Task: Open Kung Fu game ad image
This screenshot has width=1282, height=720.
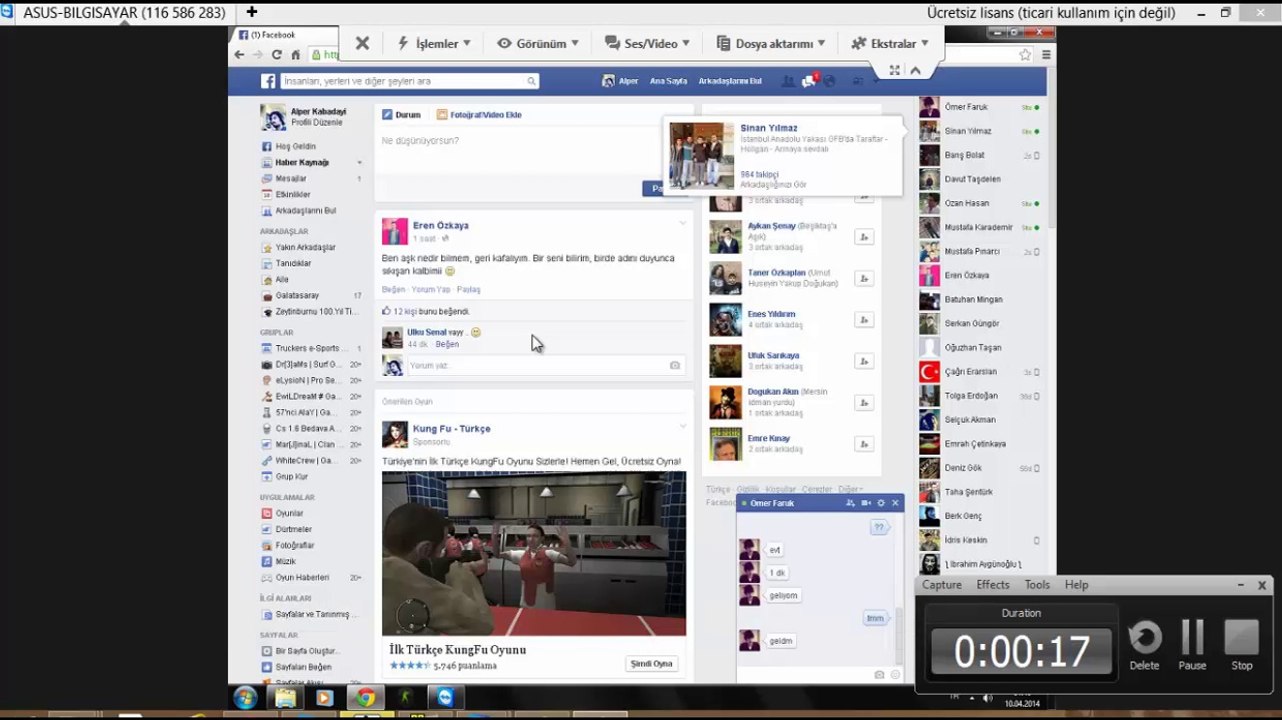Action: pos(534,553)
